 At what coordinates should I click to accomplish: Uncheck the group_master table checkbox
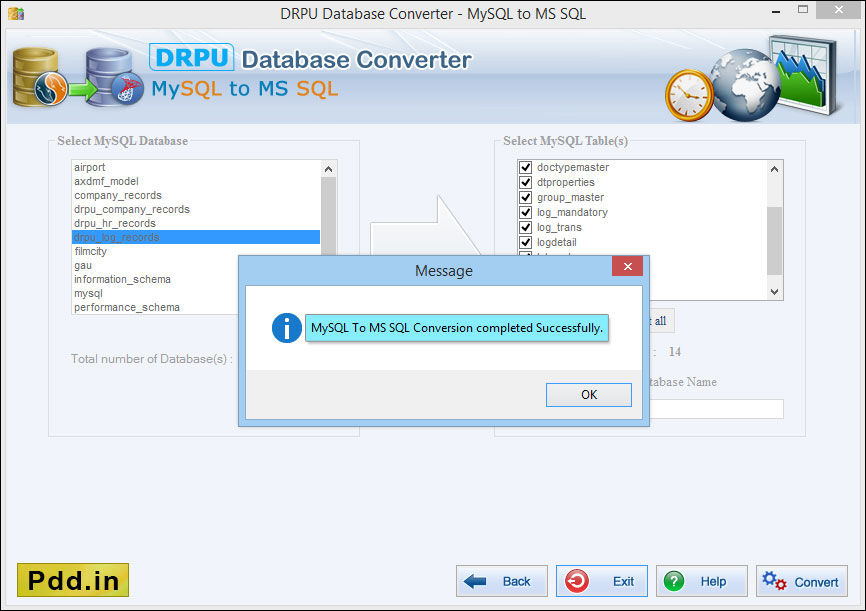526,197
